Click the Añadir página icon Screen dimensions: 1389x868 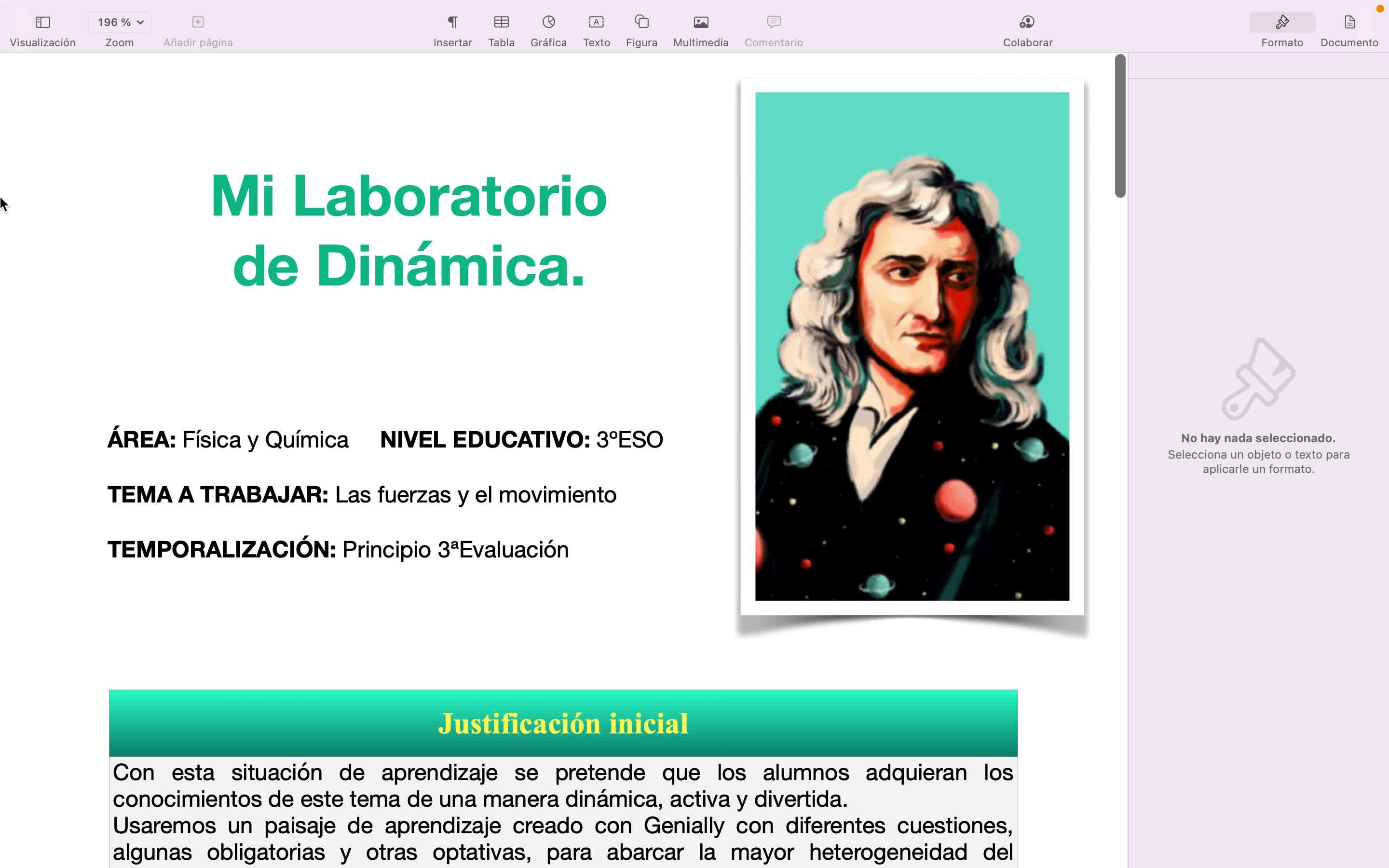197,22
